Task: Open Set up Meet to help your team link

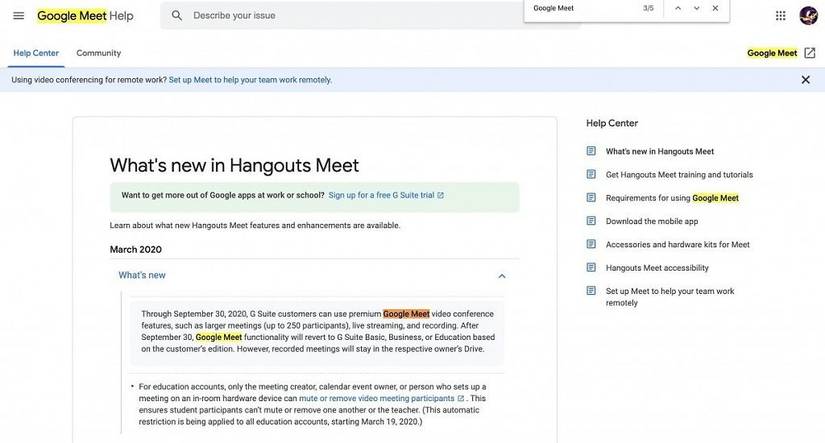Action: (x=250, y=80)
